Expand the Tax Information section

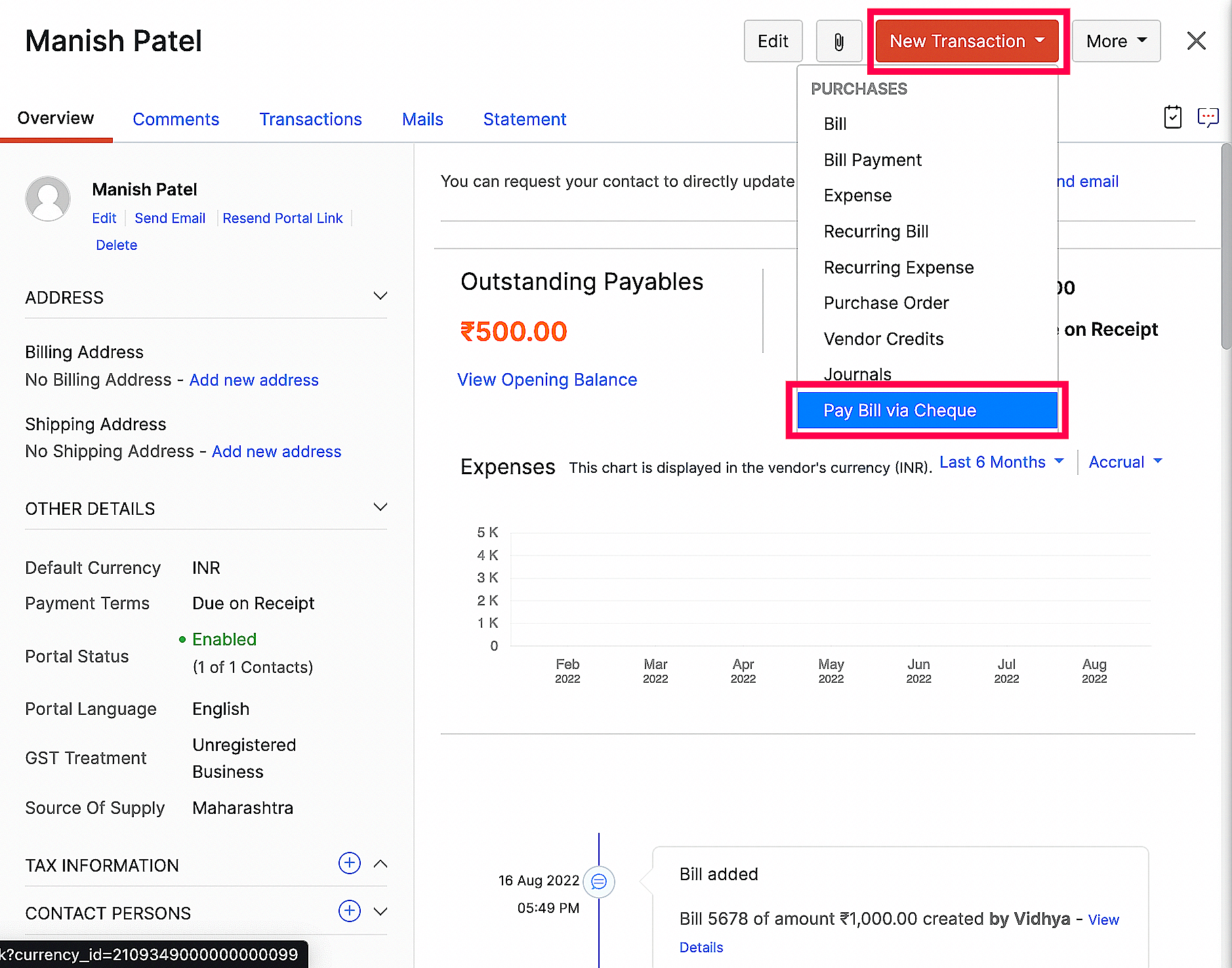point(380,864)
